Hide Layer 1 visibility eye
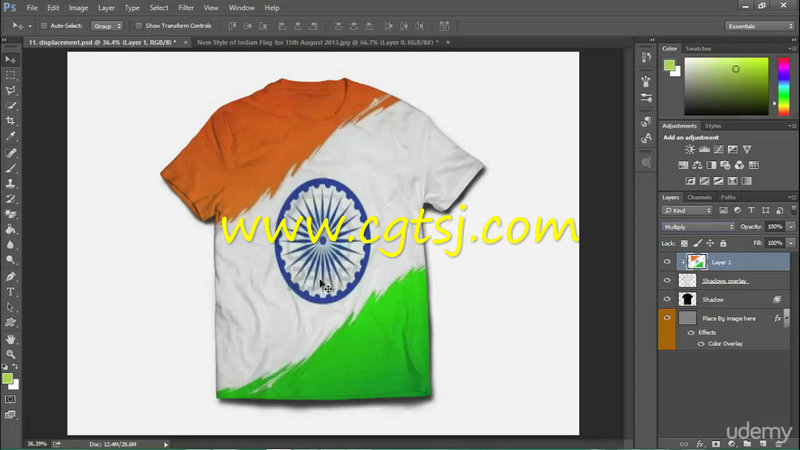Screen dimensions: 800x450 coord(667,262)
